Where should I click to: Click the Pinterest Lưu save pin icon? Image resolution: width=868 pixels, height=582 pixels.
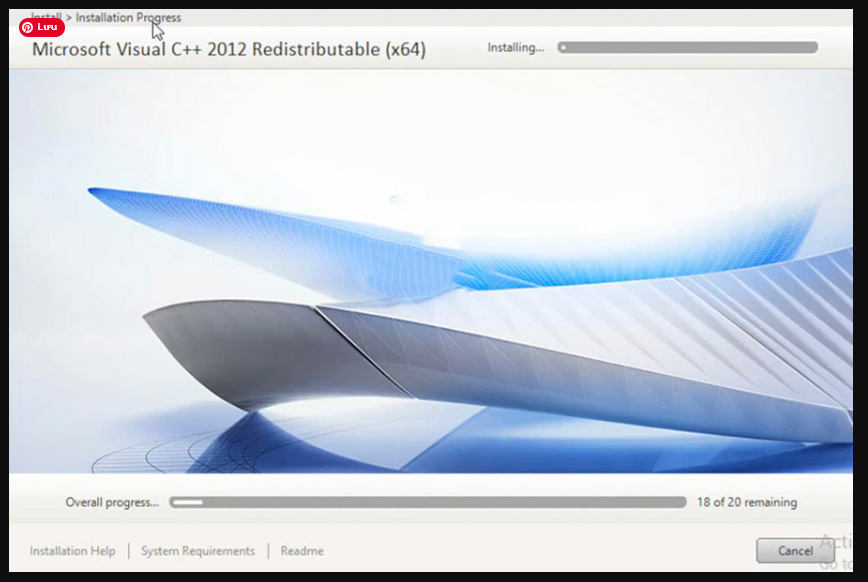tap(42, 29)
